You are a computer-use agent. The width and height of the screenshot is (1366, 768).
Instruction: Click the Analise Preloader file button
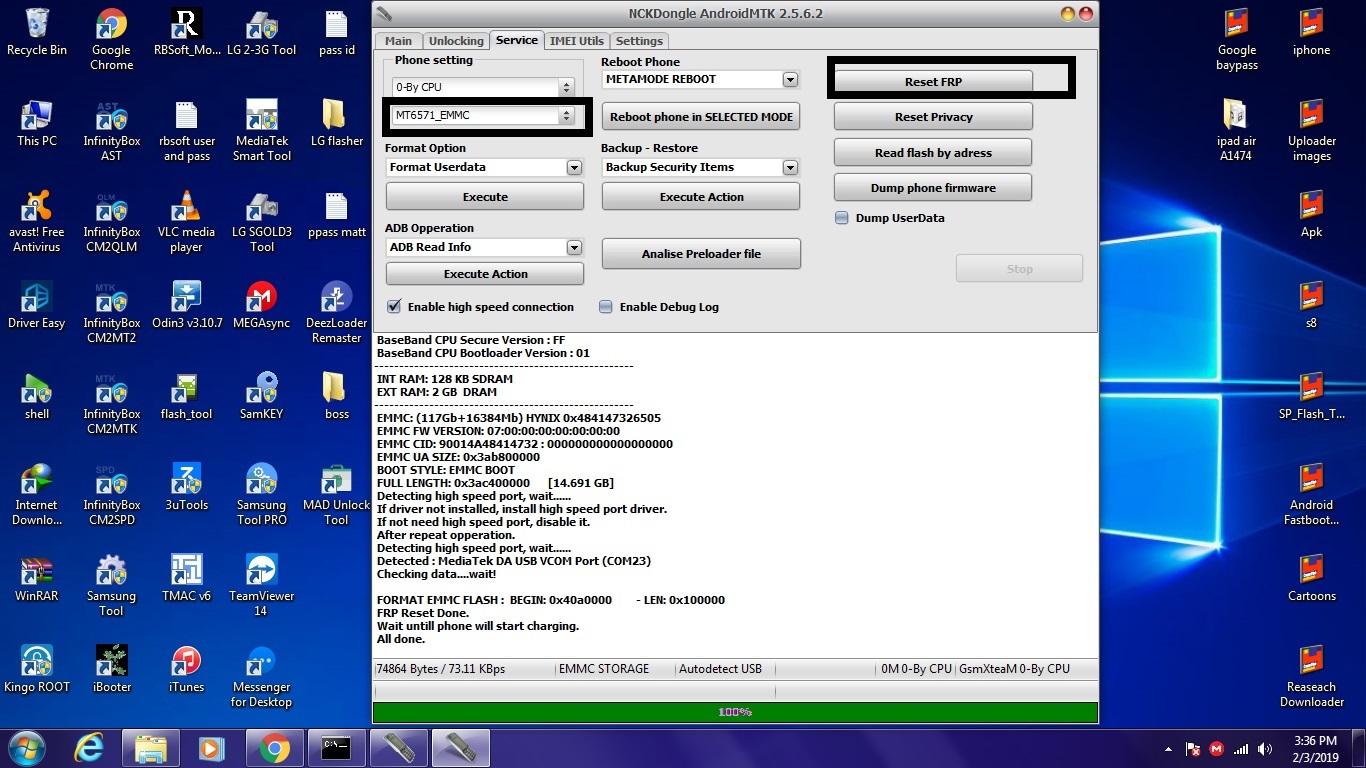[701, 254]
